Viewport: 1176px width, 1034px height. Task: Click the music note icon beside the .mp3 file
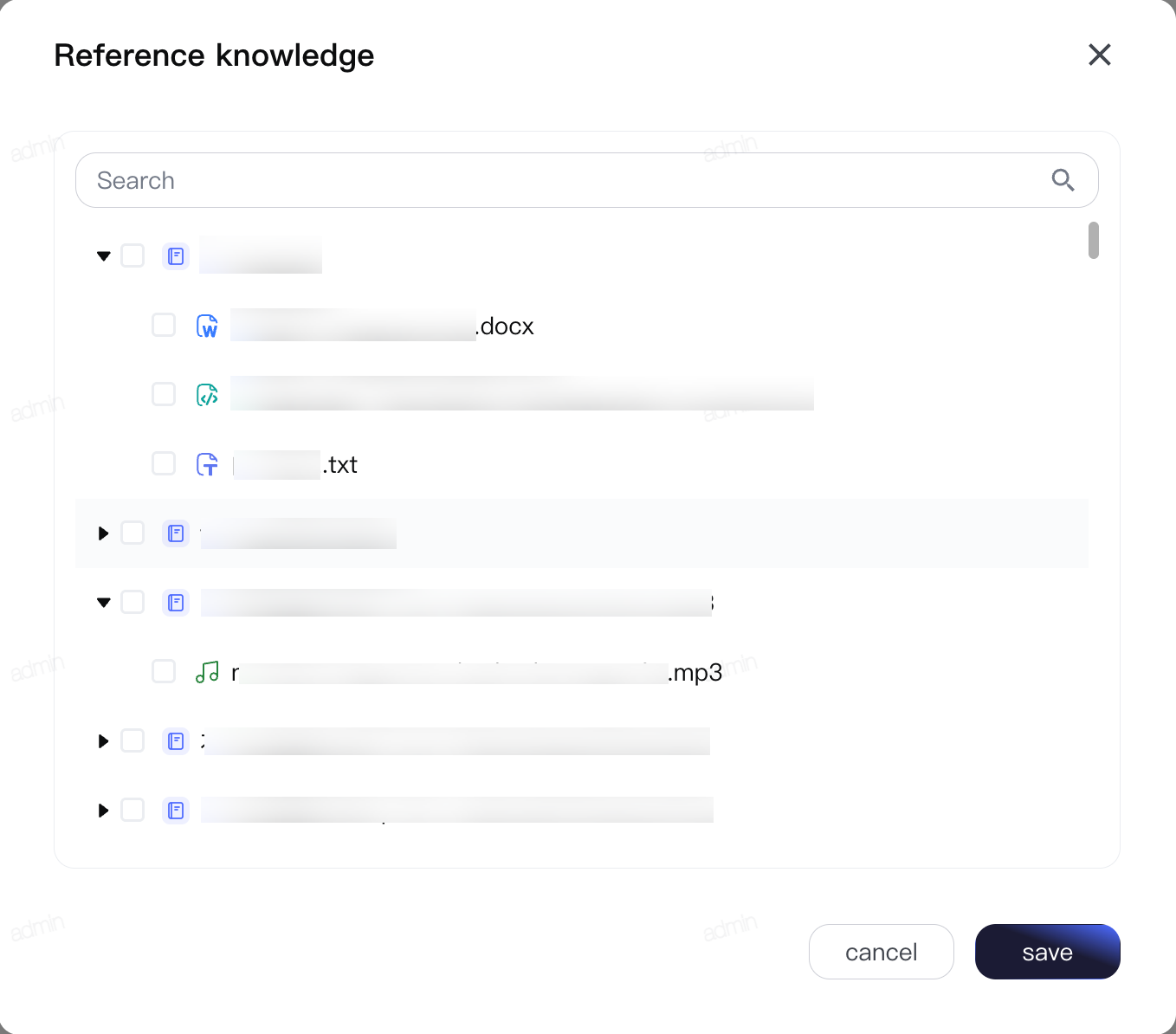point(207,672)
